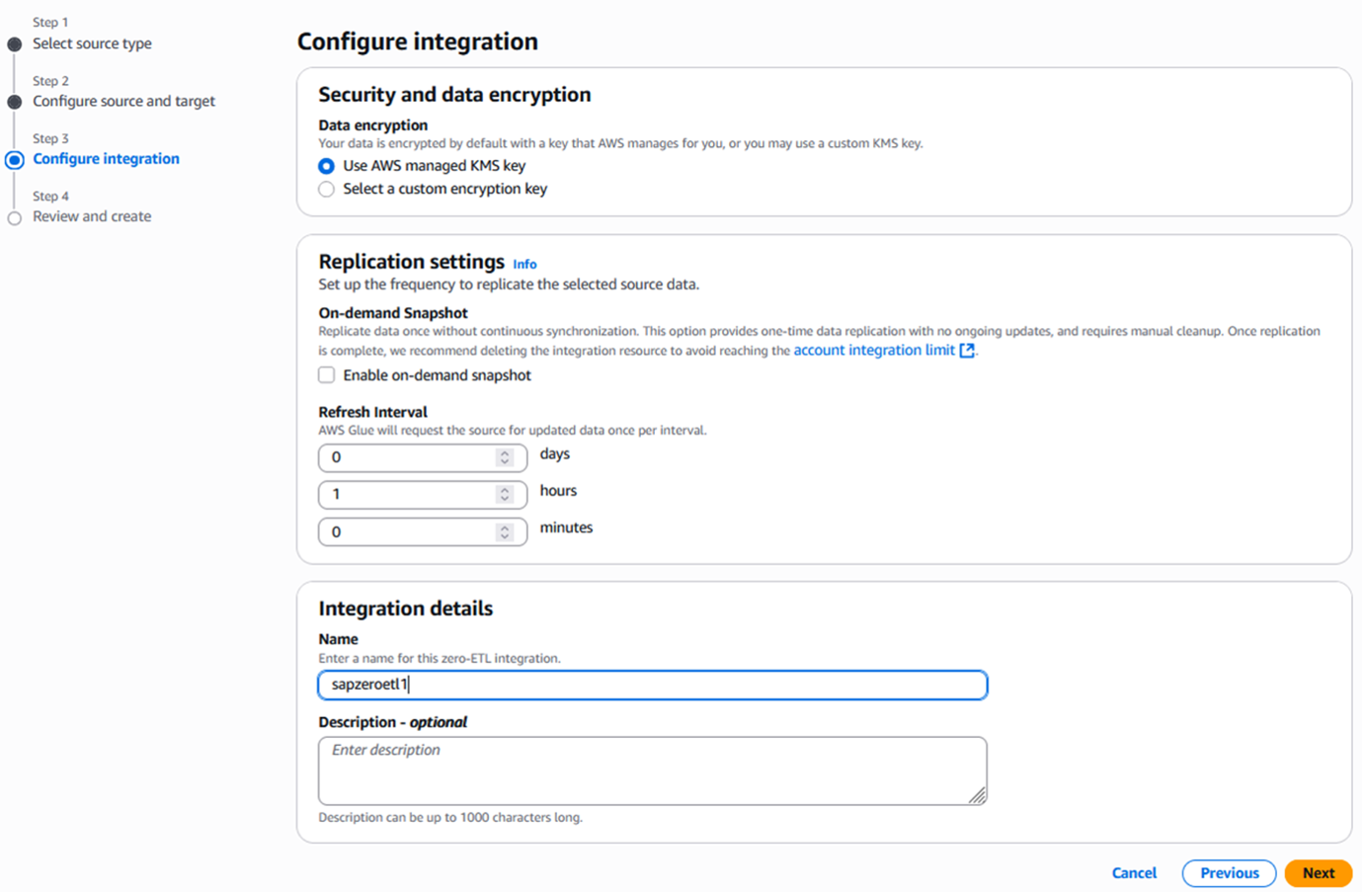Go to Configure source and target step
Viewport: 1367px width, 896px height.
pyautogui.click(x=123, y=101)
